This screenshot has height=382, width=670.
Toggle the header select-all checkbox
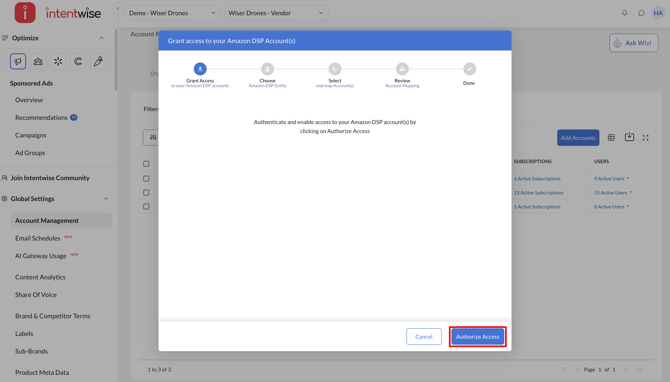pos(146,164)
